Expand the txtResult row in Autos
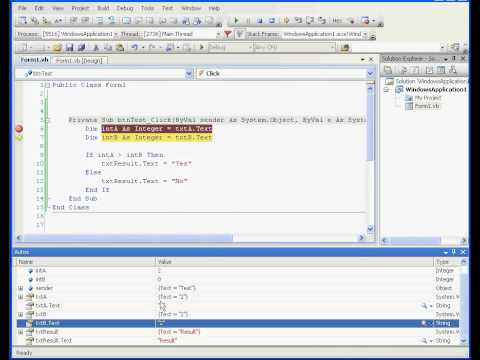480x360 pixels. [x=21, y=332]
